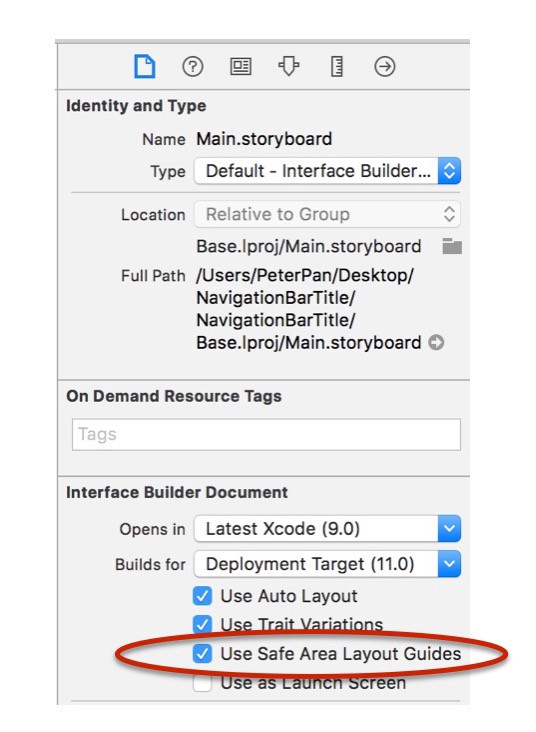Viewport: 536px width, 732px height.
Task: Switch to the Identity inspector icon
Action: (241, 67)
